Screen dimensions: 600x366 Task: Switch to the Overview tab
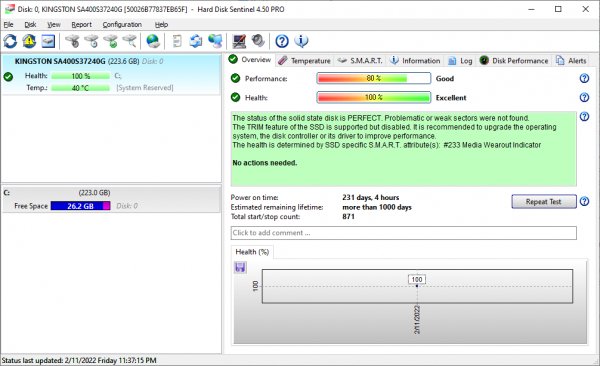250,60
